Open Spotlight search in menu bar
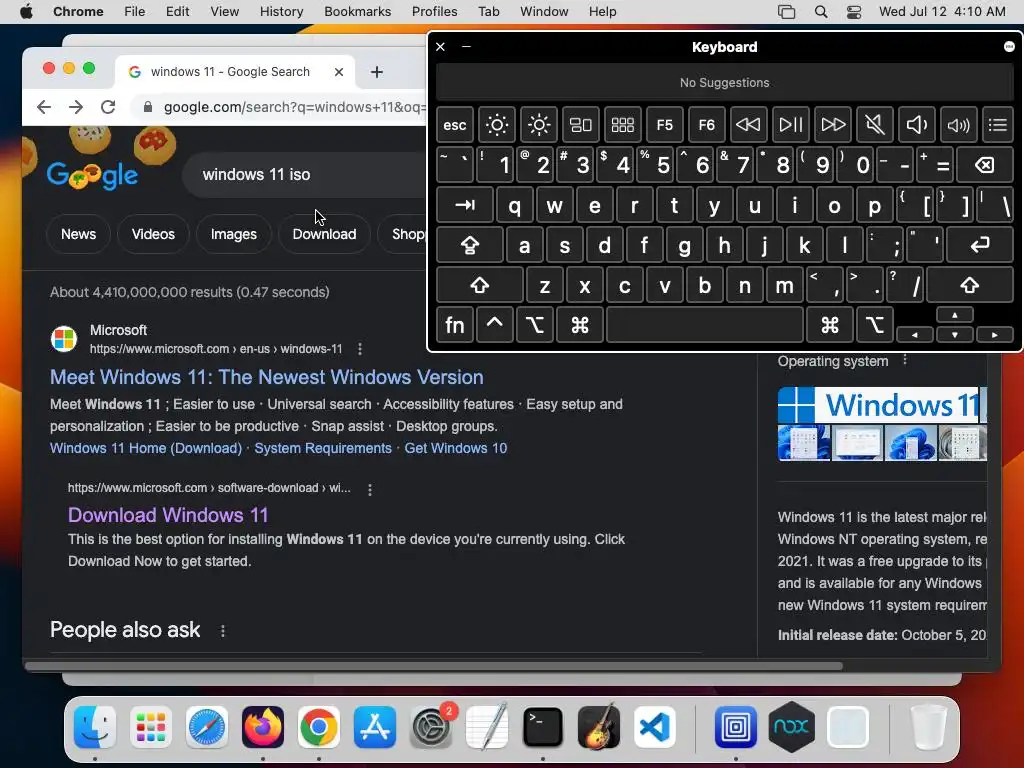 pos(821,12)
